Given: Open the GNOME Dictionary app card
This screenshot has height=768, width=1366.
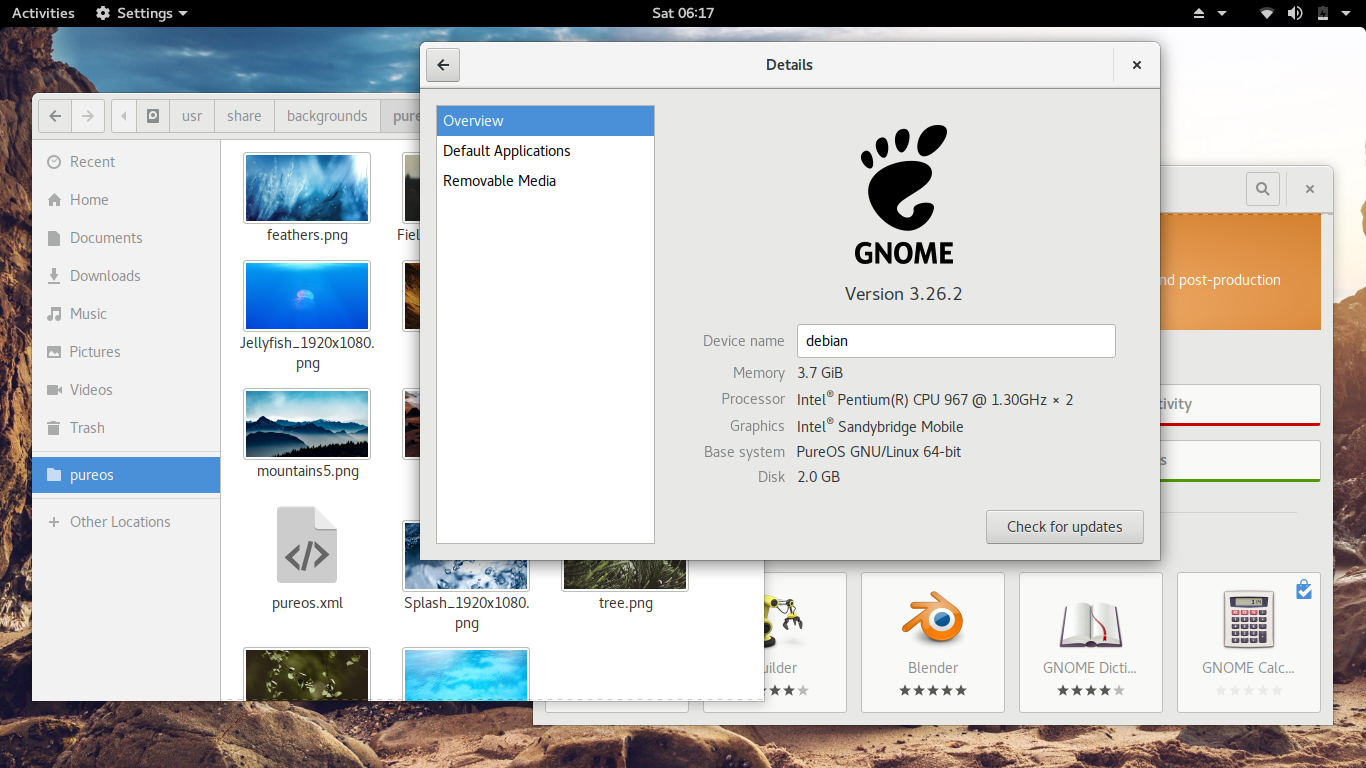Looking at the screenshot, I should click(x=1091, y=642).
